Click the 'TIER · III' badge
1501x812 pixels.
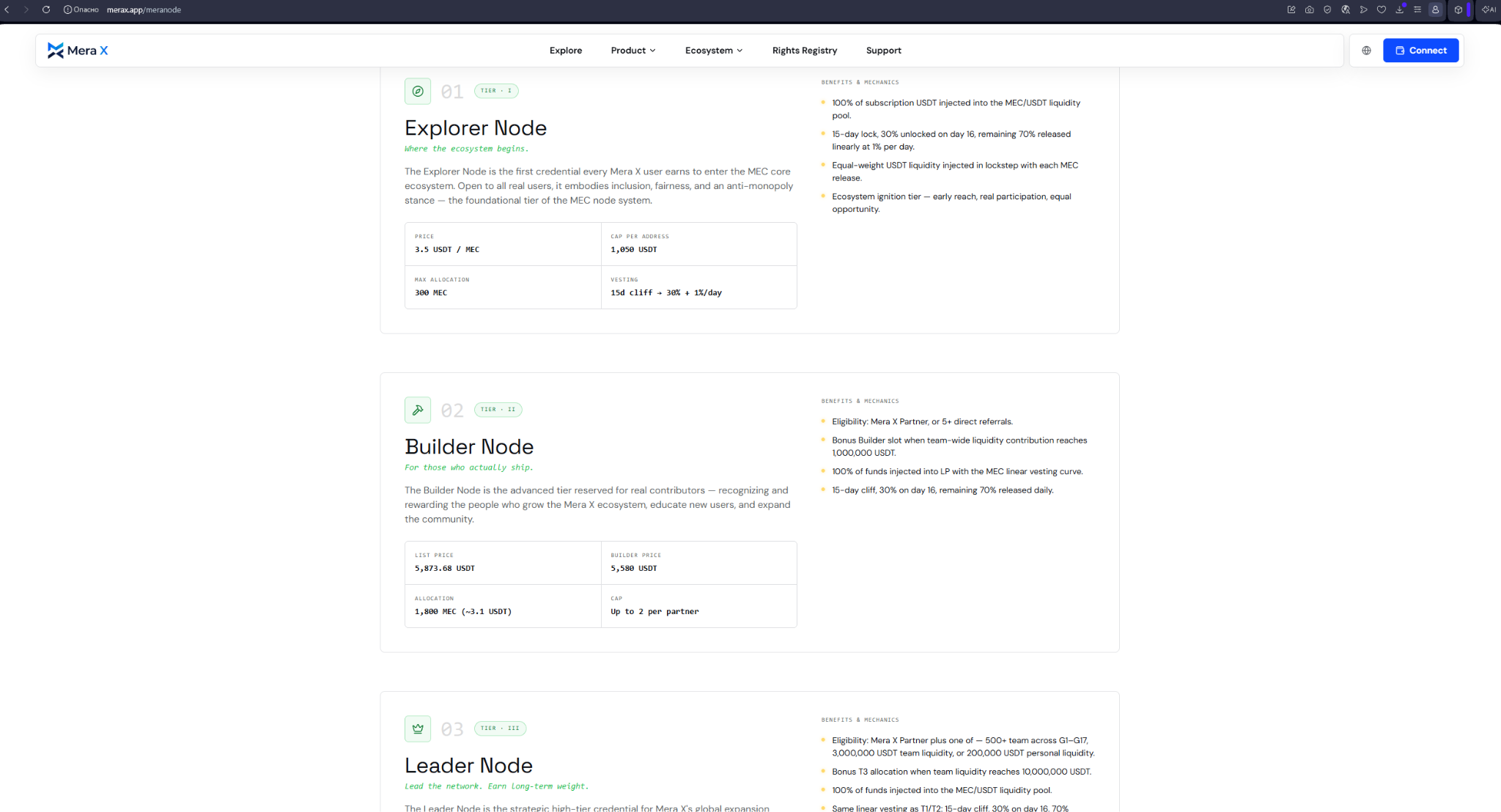(501, 728)
